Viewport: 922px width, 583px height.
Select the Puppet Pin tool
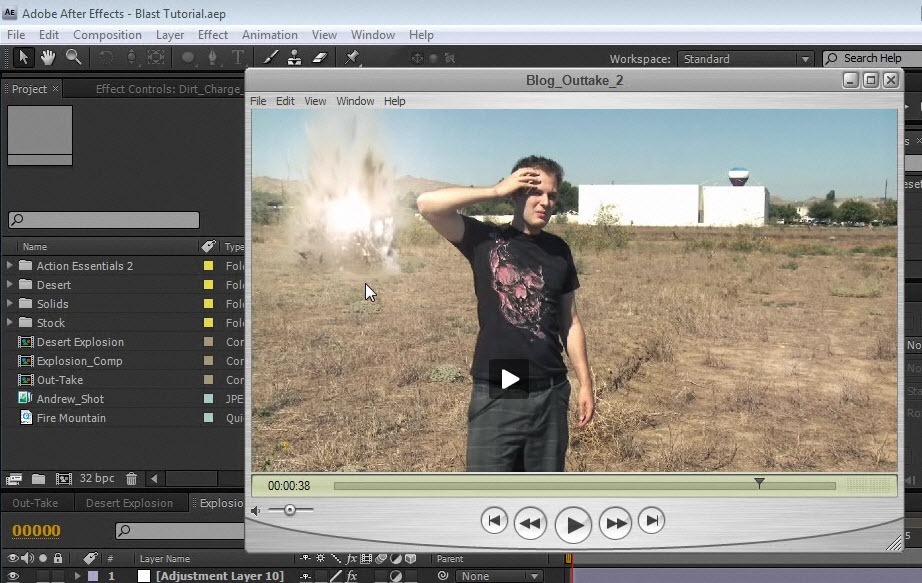coord(352,58)
